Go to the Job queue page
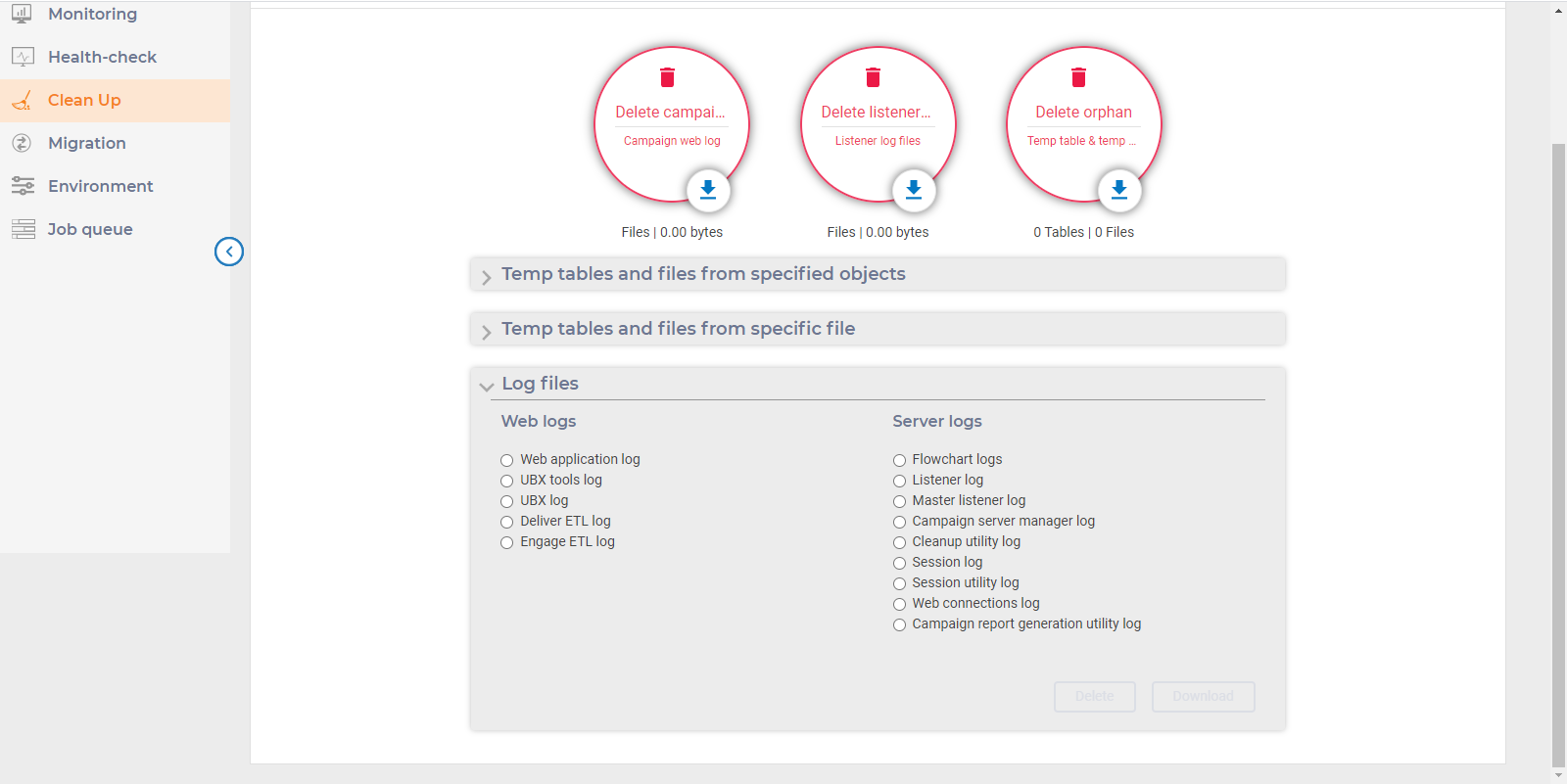The height and width of the screenshot is (784, 1567). [90, 229]
